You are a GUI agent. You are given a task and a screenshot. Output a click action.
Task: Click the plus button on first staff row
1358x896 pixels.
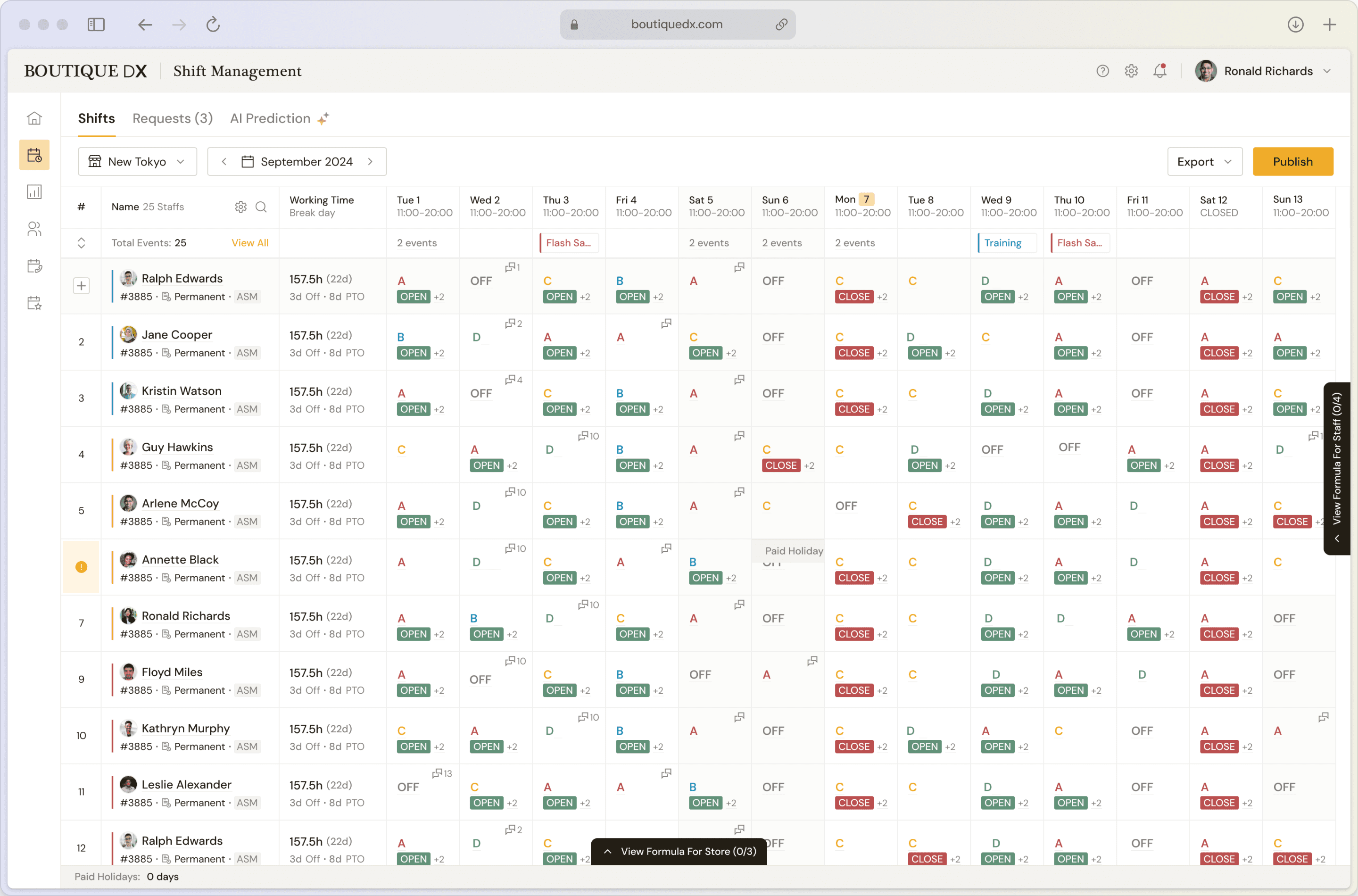point(81,286)
